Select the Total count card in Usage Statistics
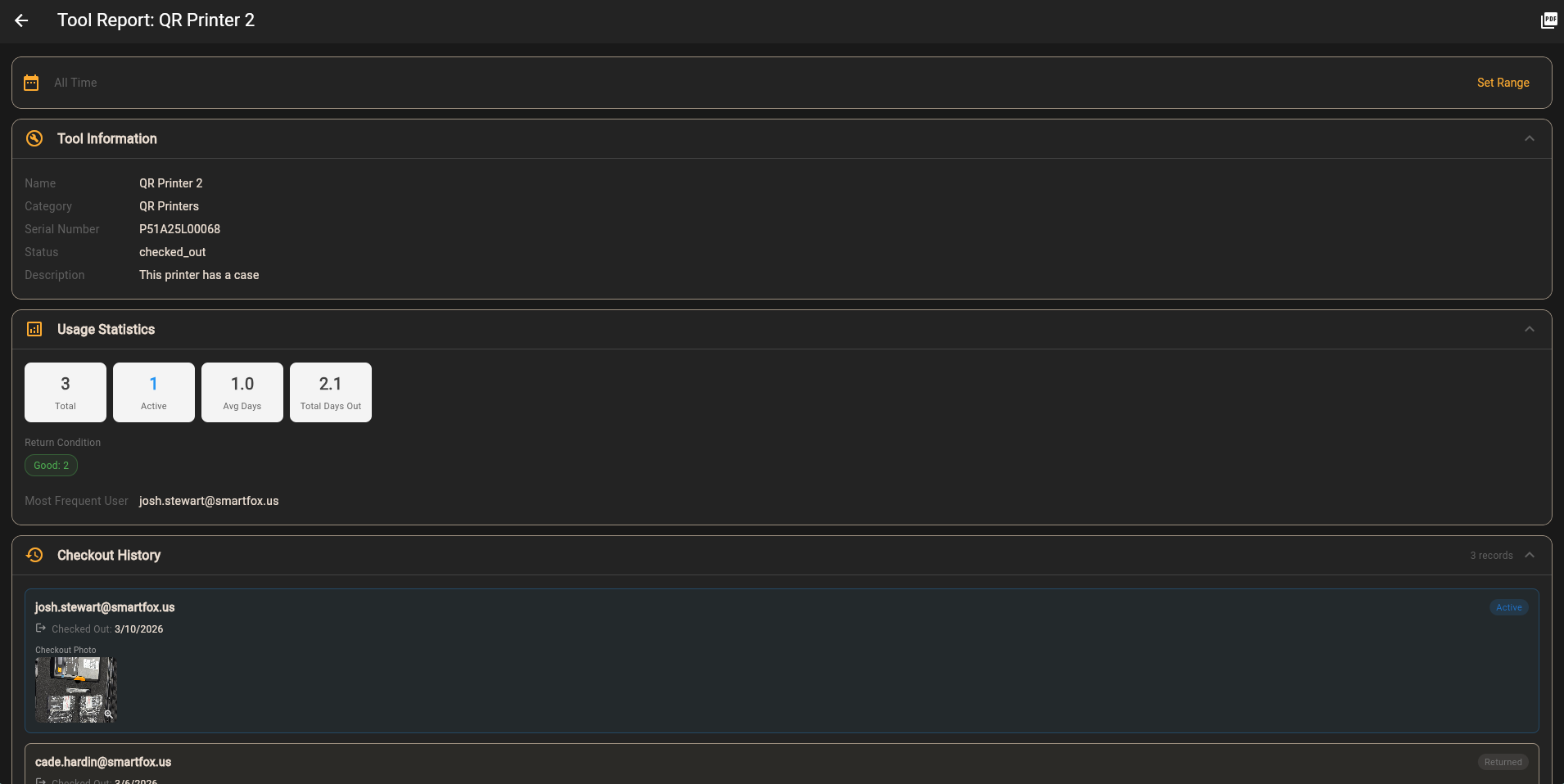The height and width of the screenshot is (784, 1564). pos(65,392)
